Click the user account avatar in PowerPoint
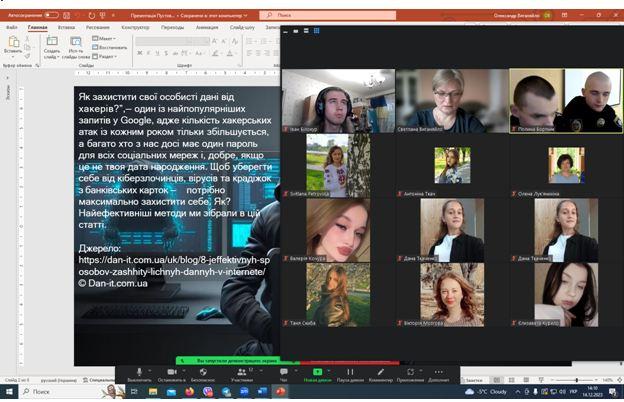 (548, 16)
